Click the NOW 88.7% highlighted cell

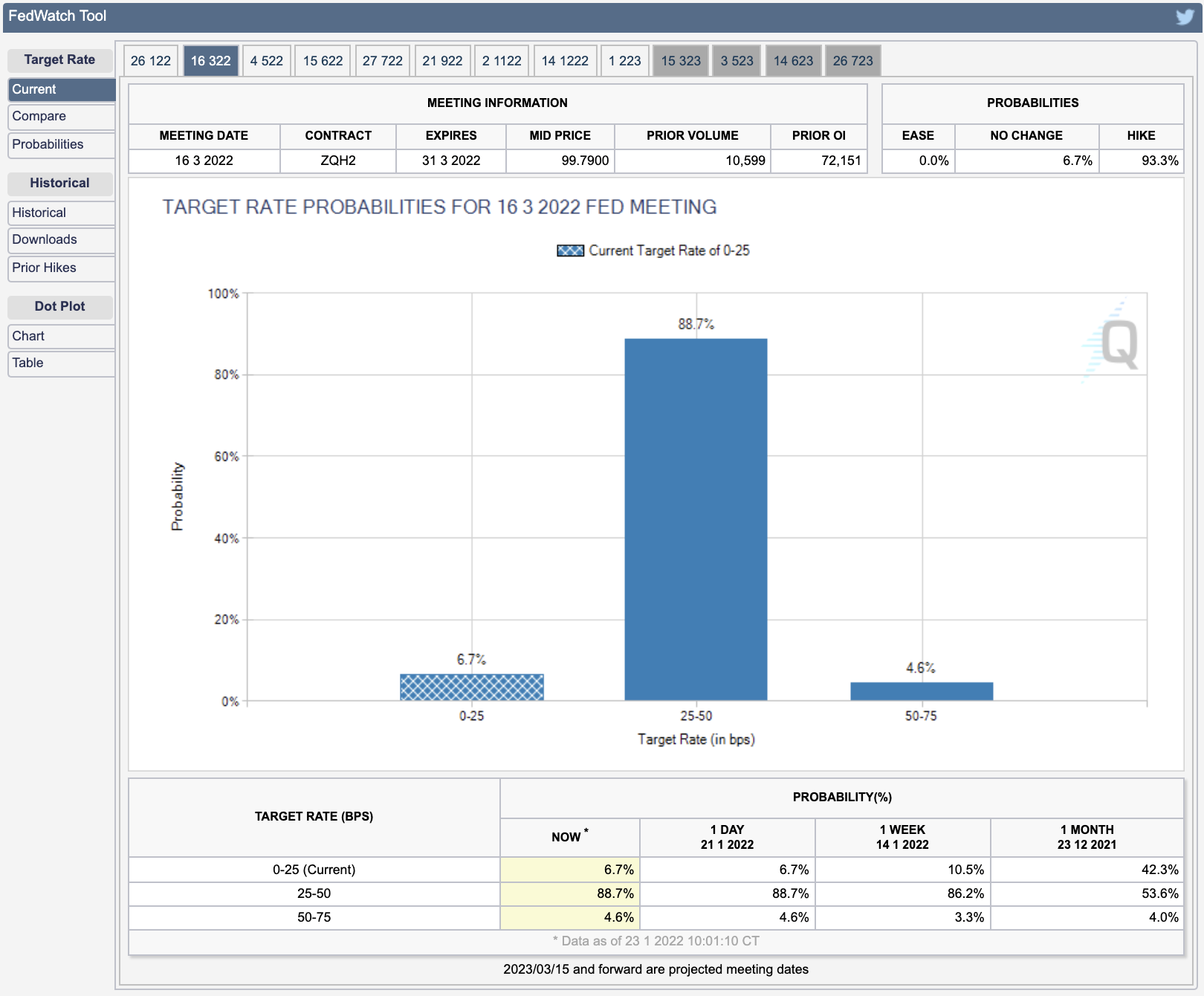click(x=570, y=893)
